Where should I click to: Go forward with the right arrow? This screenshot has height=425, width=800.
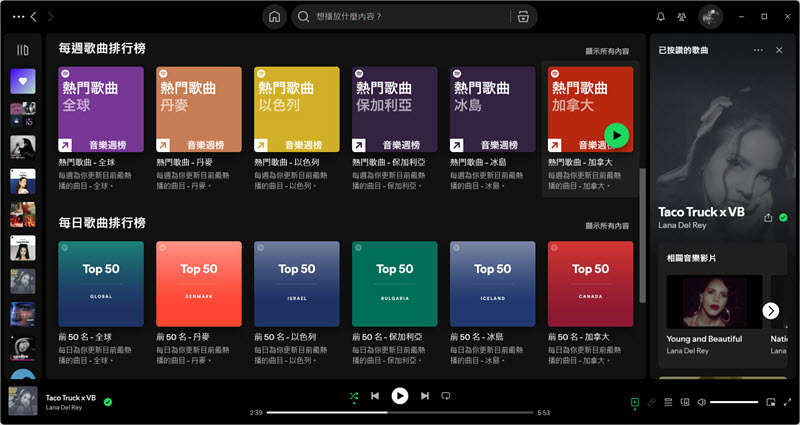51,17
